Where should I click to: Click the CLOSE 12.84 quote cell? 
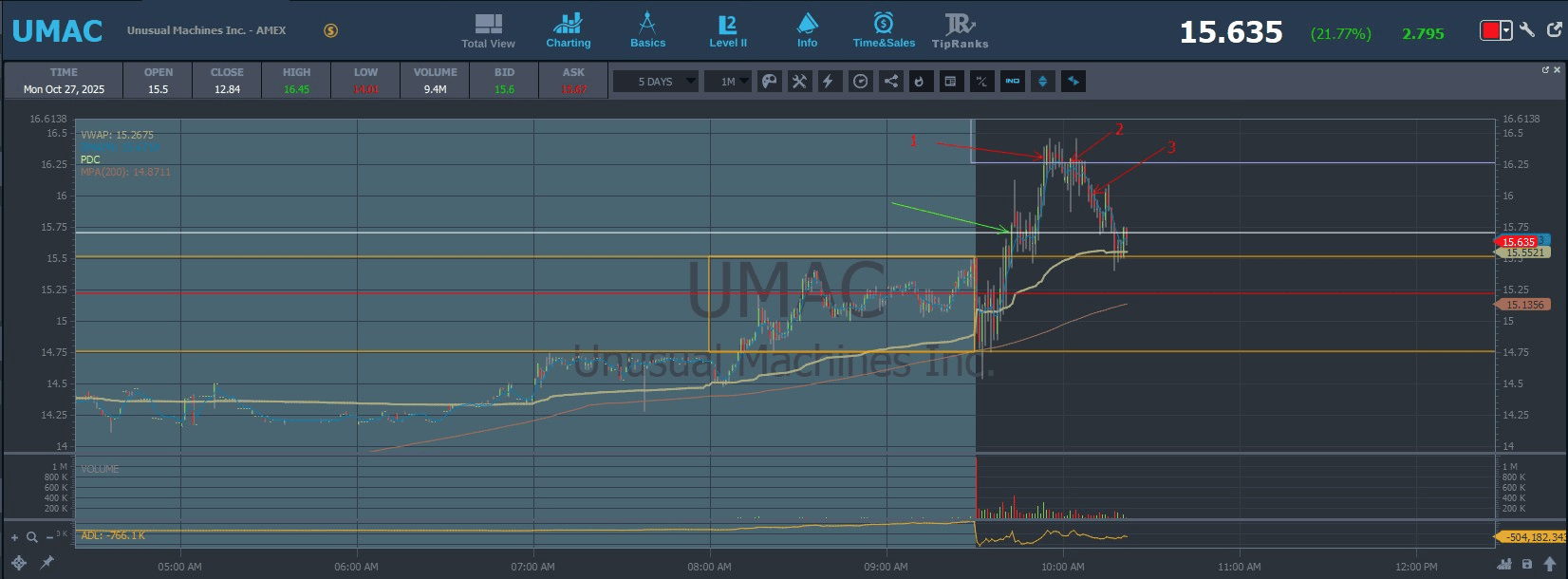[x=227, y=81]
